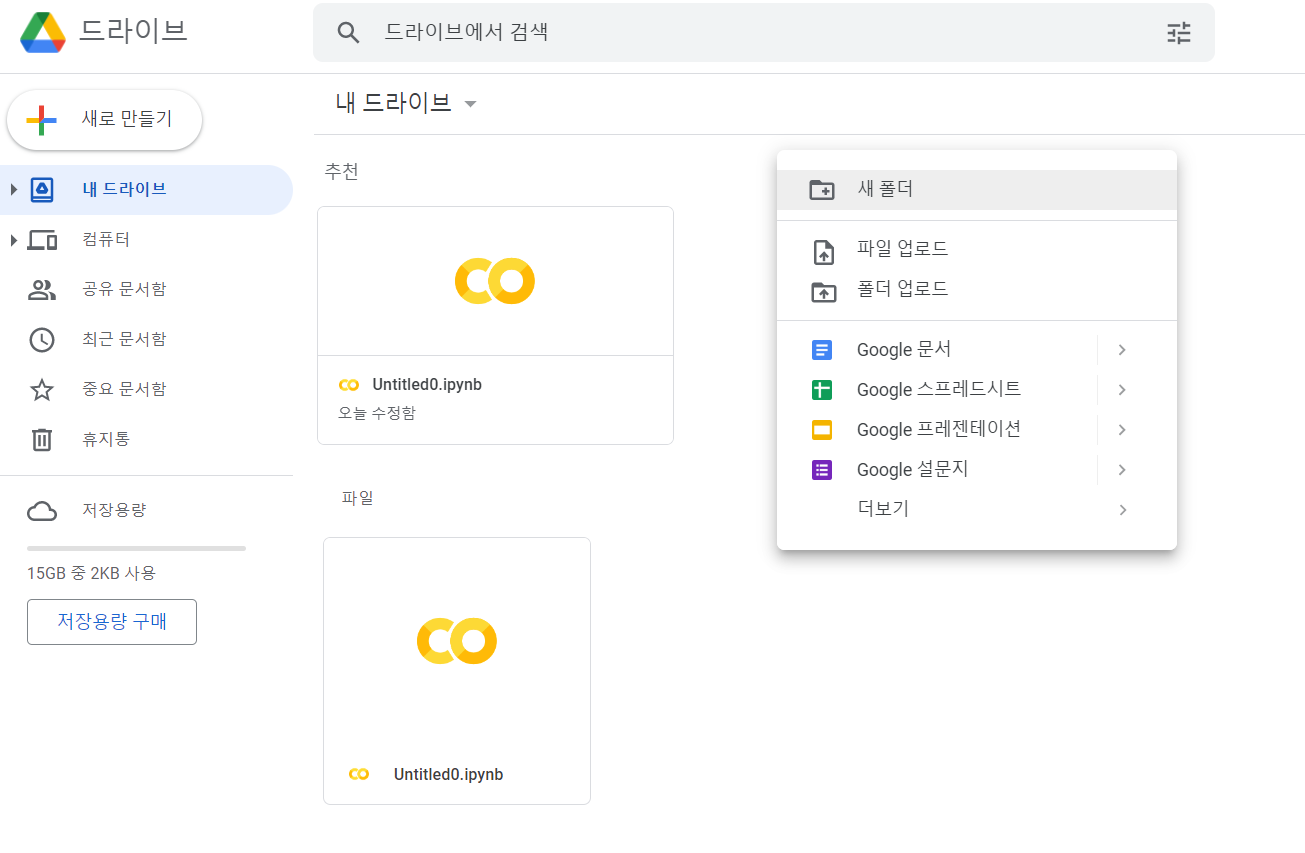Expand the Google 설문지 submenu arrow
This screenshot has height=853, width=1305.
pos(1122,470)
